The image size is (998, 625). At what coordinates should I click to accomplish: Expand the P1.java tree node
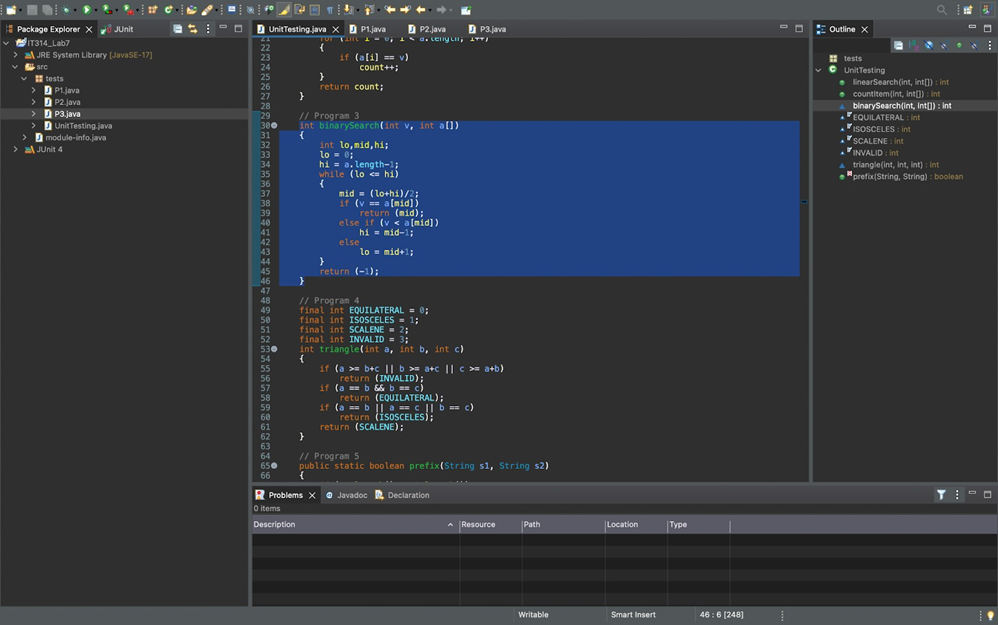[33, 90]
